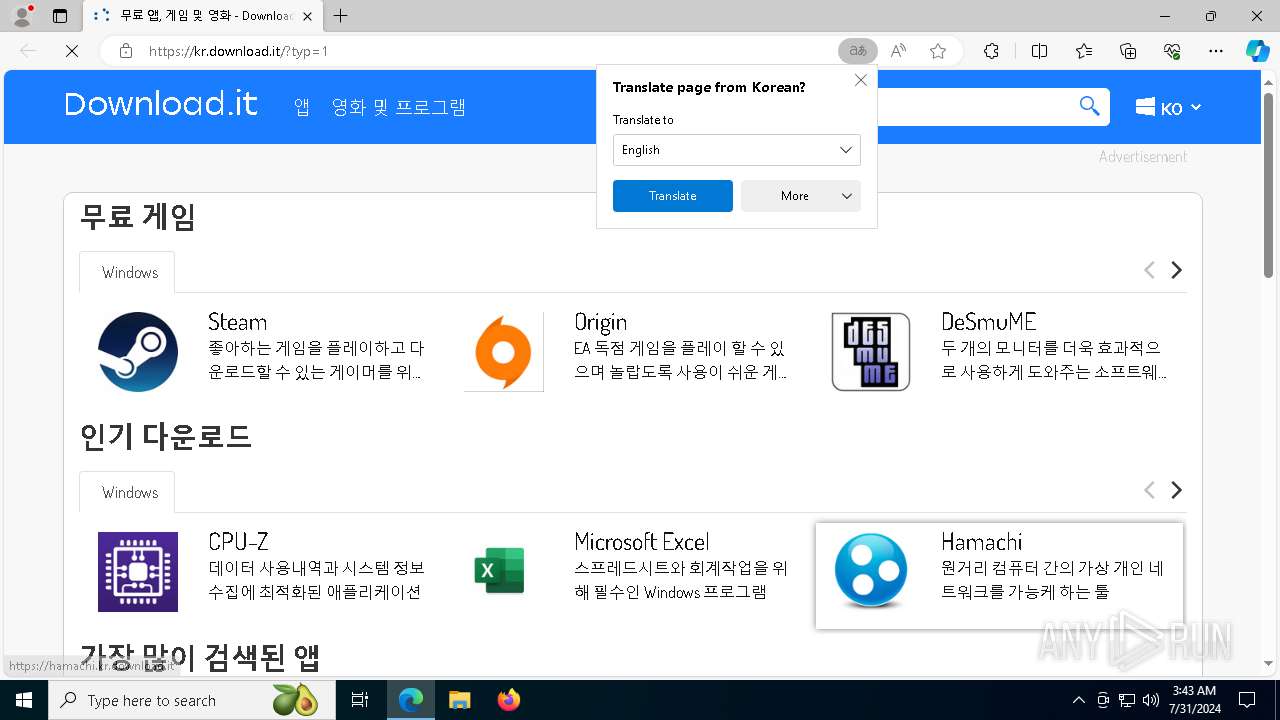Select the Windows tab under 인기 다운로드
Image resolution: width=1280 pixels, height=720 pixels.
tap(127, 492)
